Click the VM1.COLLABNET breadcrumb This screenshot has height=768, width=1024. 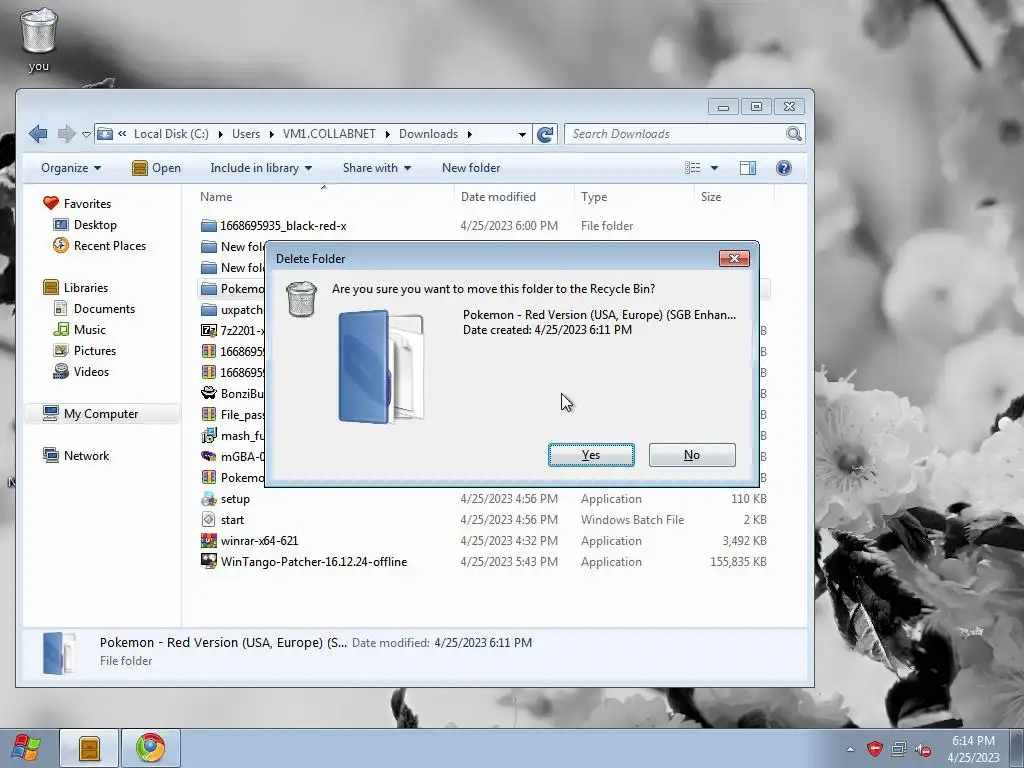point(329,134)
